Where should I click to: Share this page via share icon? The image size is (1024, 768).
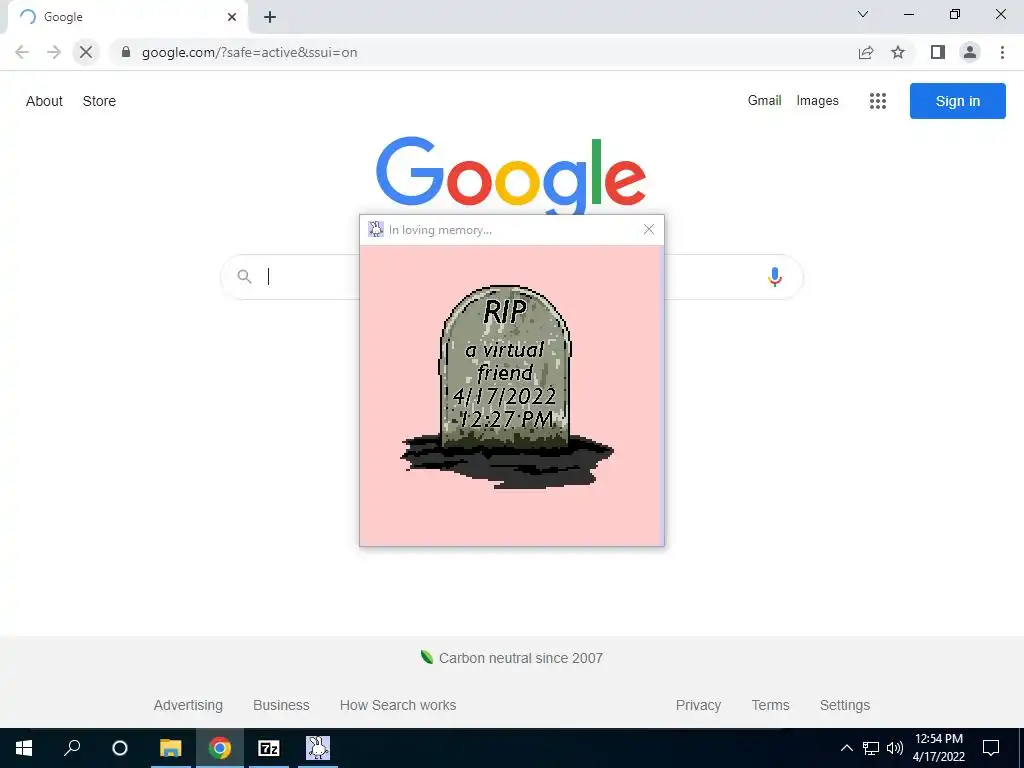[866, 52]
